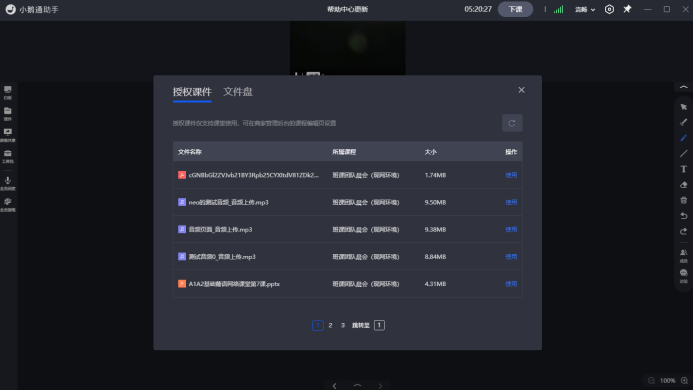Go to page 1 in pagination
The image size is (693, 390).
click(x=317, y=325)
